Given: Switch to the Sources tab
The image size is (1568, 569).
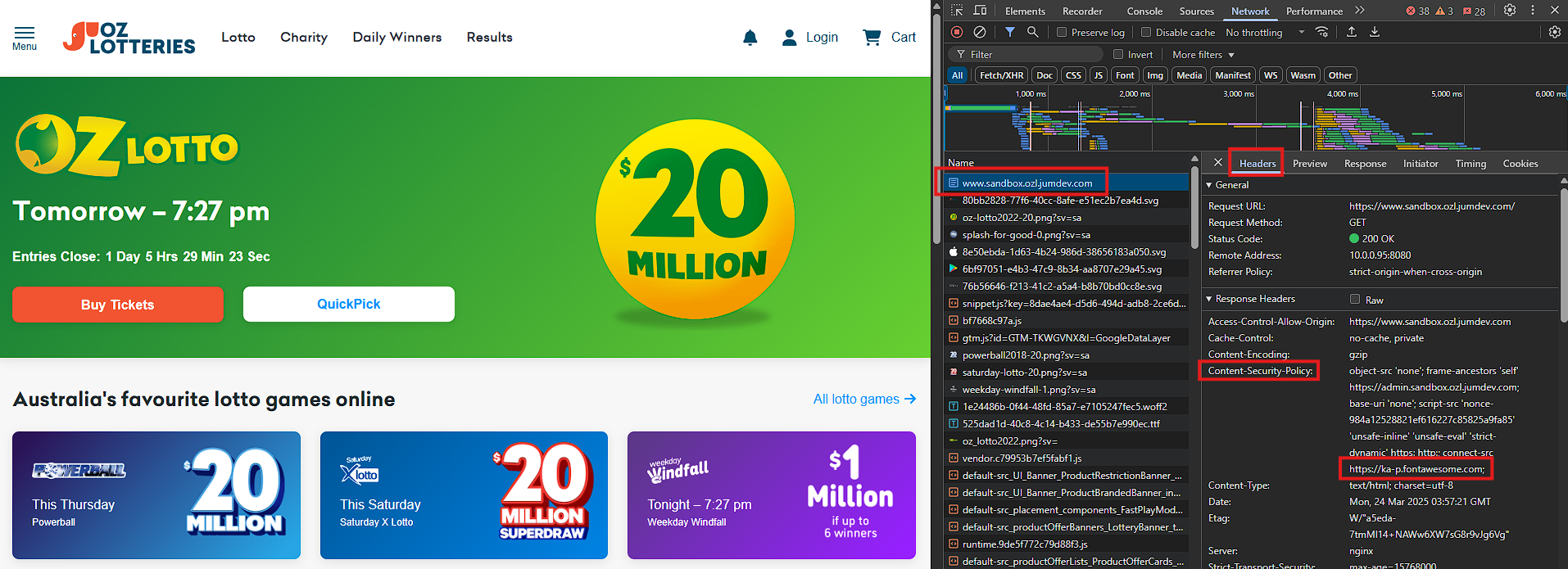Looking at the screenshot, I should (x=1197, y=11).
